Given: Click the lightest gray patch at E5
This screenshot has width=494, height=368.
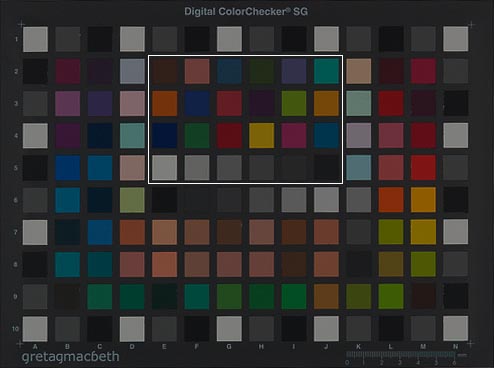Looking at the screenshot, I should (165, 168).
